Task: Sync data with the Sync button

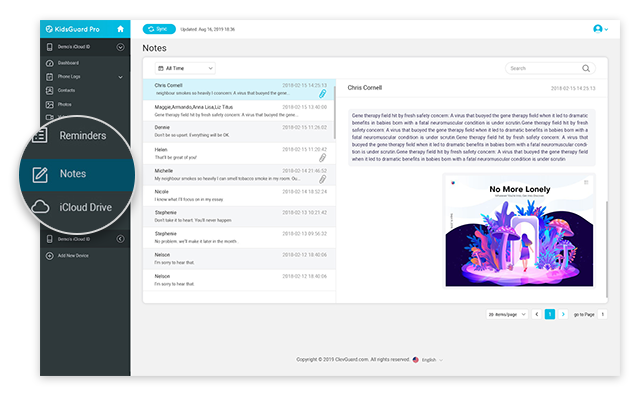Action: pyautogui.click(x=159, y=29)
